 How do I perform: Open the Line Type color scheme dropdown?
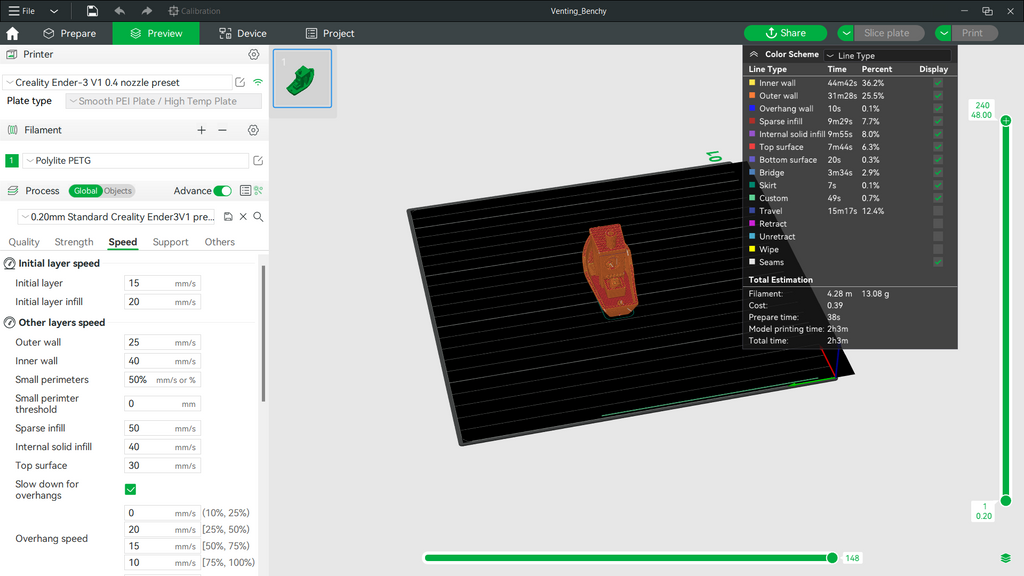click(x=887, y=56)
